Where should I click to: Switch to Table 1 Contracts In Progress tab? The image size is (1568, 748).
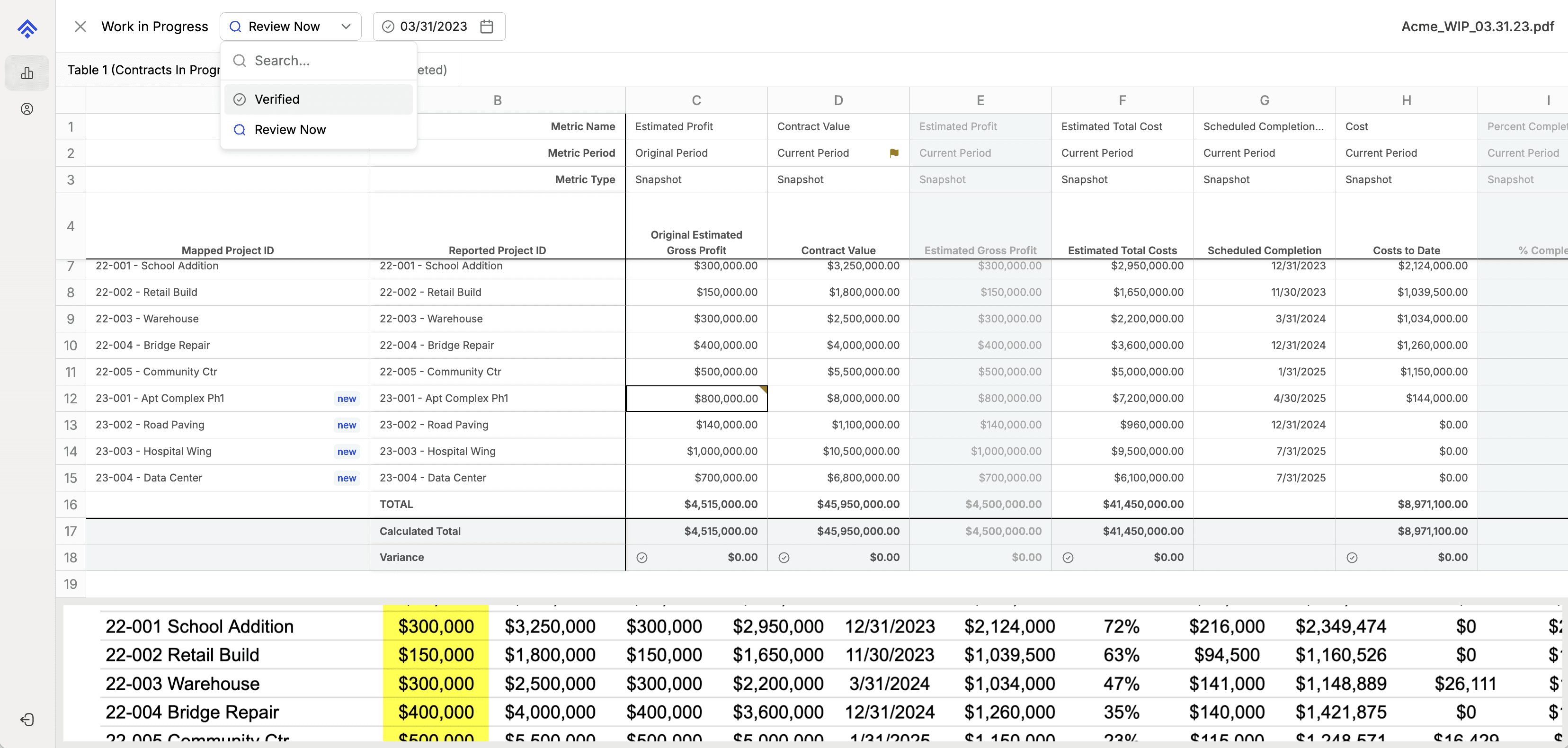(143, 70)
